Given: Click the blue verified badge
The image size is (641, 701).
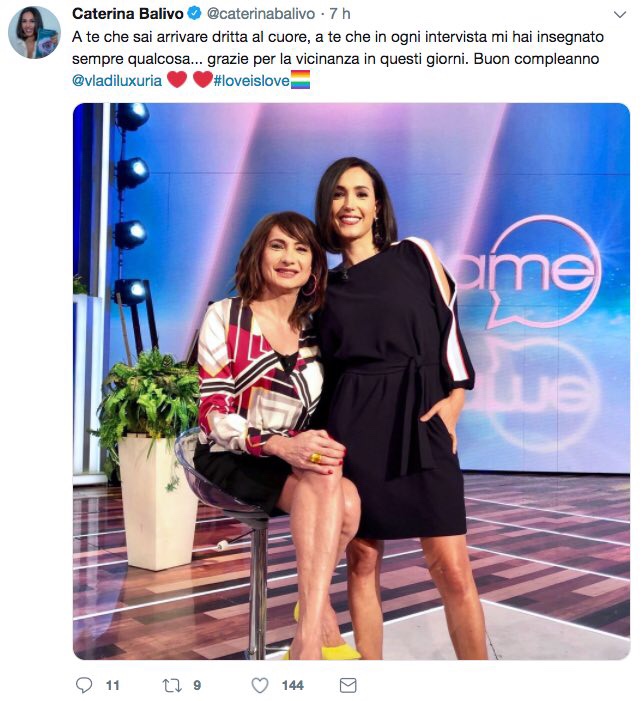Looking at the screenshot, I should click(x=194, y=14).
